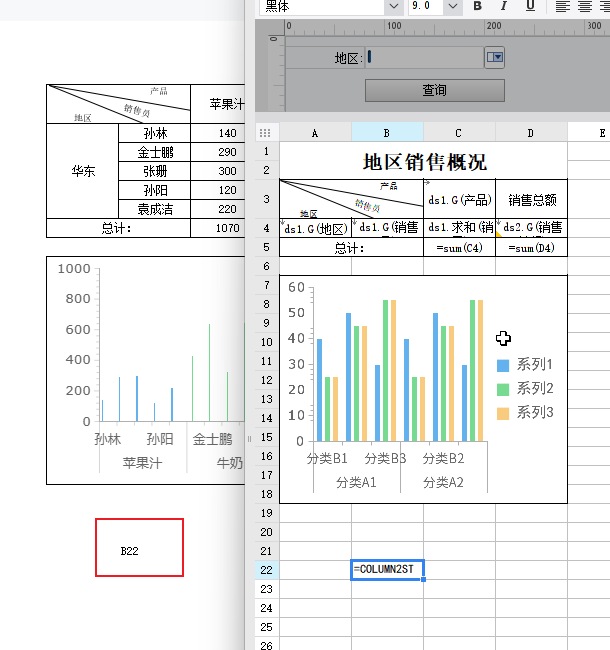The image size is (610, 650).
Task: Select row header 22
Action: (267, 570)
